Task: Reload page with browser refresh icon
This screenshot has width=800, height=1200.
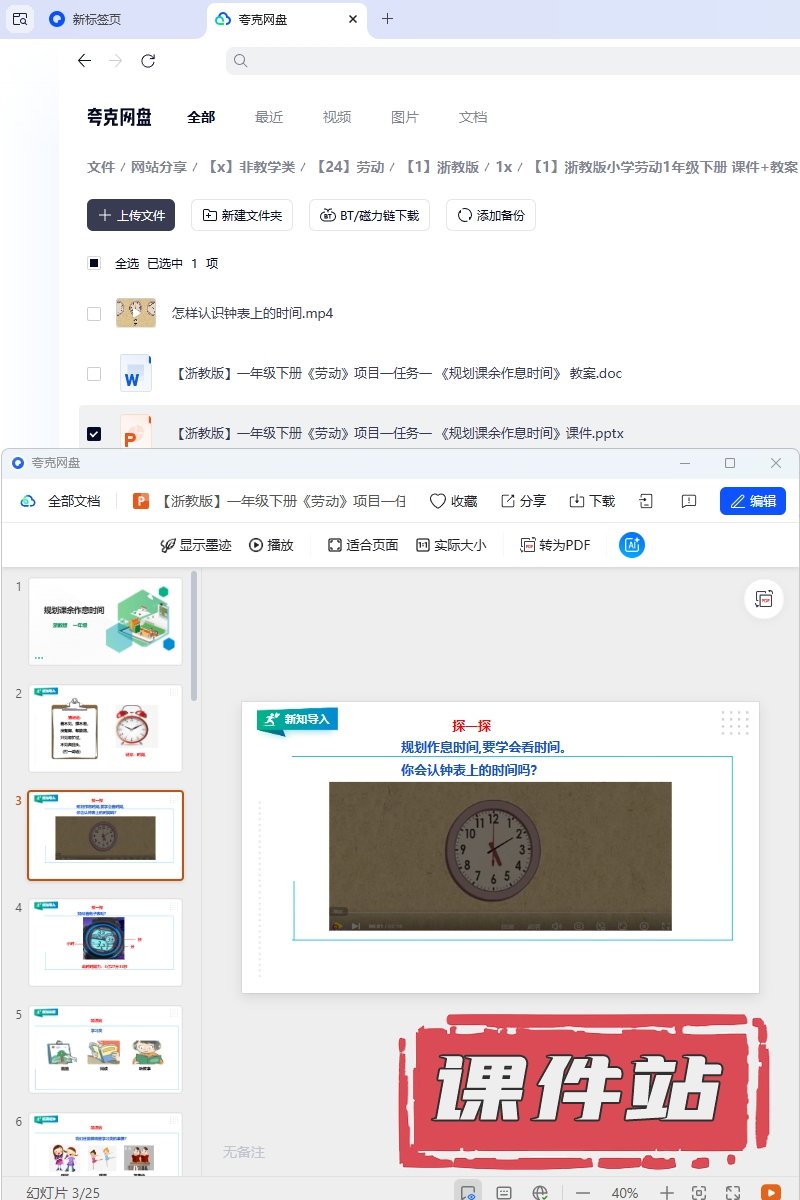Action: pos(148,61)
